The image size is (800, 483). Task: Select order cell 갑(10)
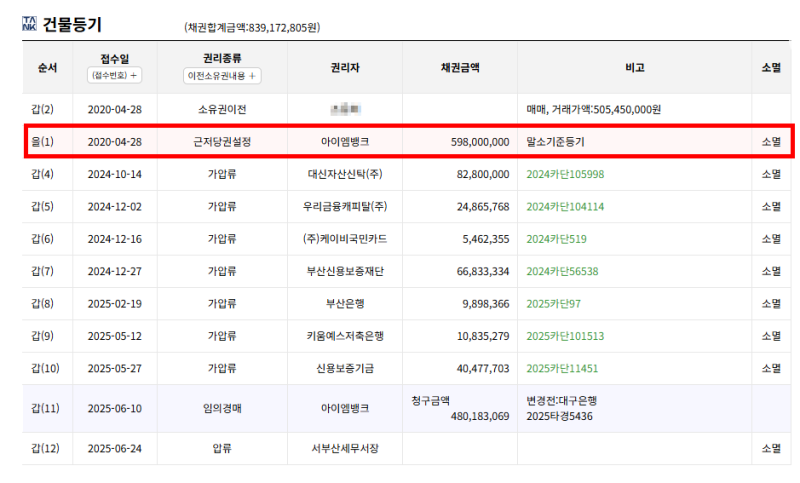45,368
